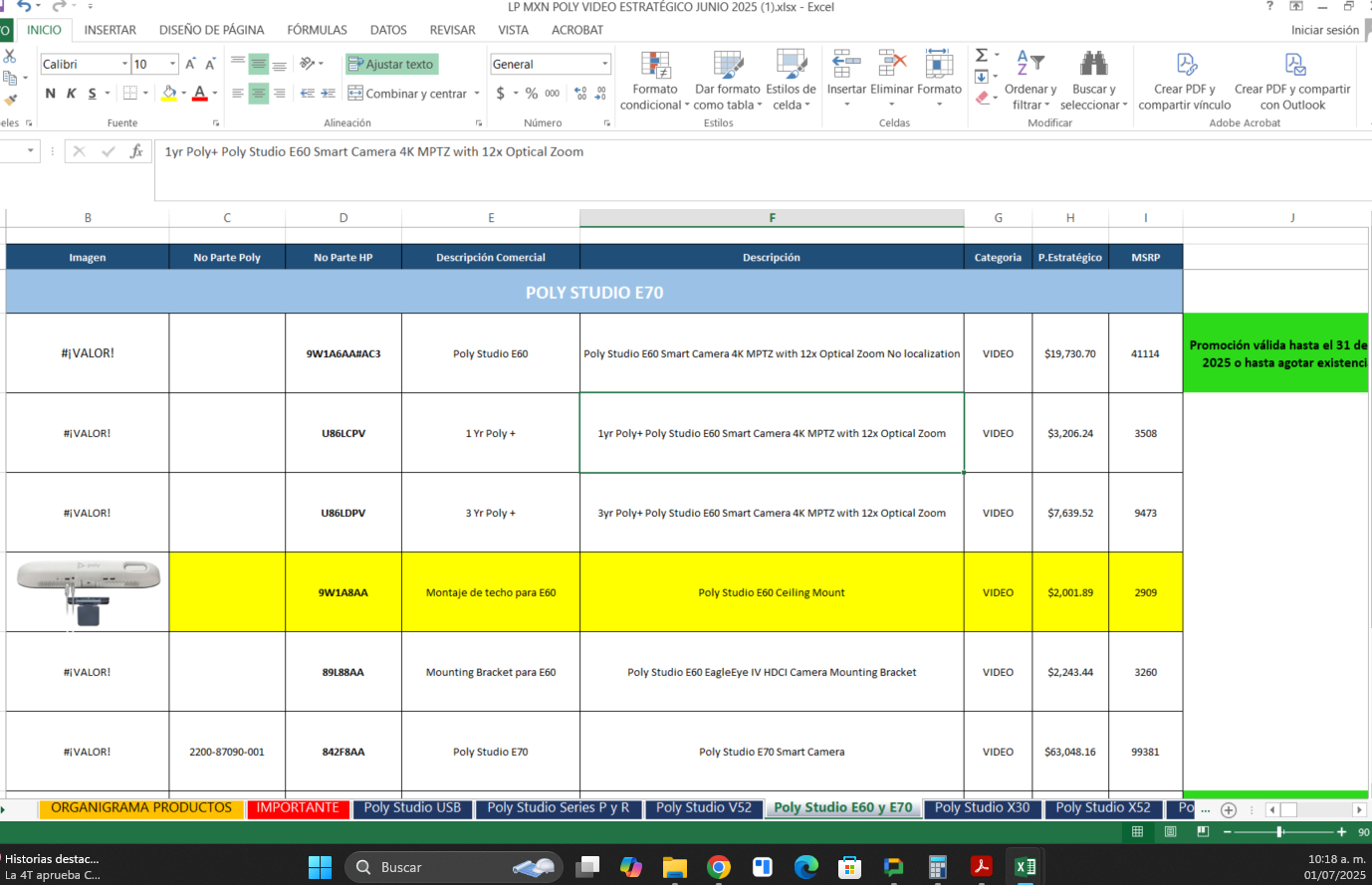Expand the Eliminar cells dropdown
Viewport: 1372px width, 885px height.
coord(892,105)
